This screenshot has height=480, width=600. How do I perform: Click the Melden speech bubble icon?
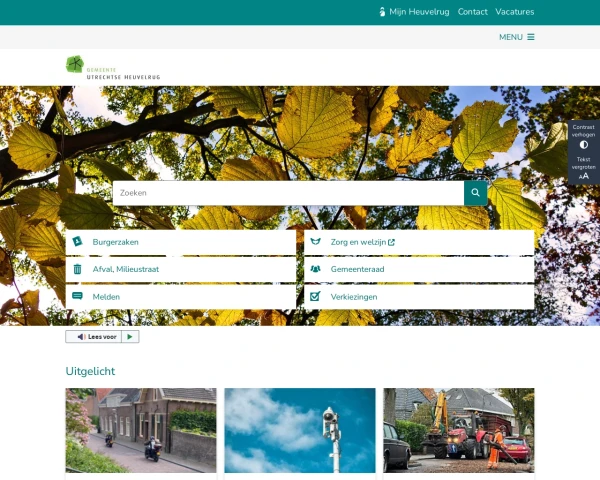[77, 296]
